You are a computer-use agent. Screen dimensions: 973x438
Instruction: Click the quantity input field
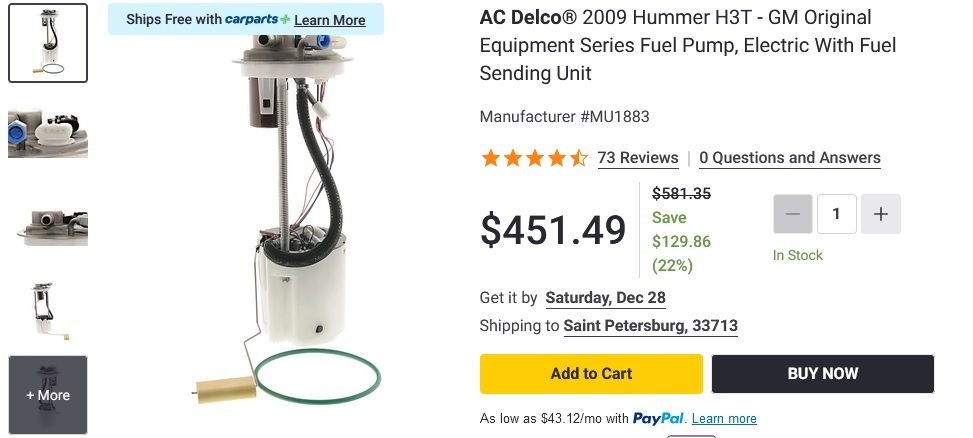tap(837, 214)
